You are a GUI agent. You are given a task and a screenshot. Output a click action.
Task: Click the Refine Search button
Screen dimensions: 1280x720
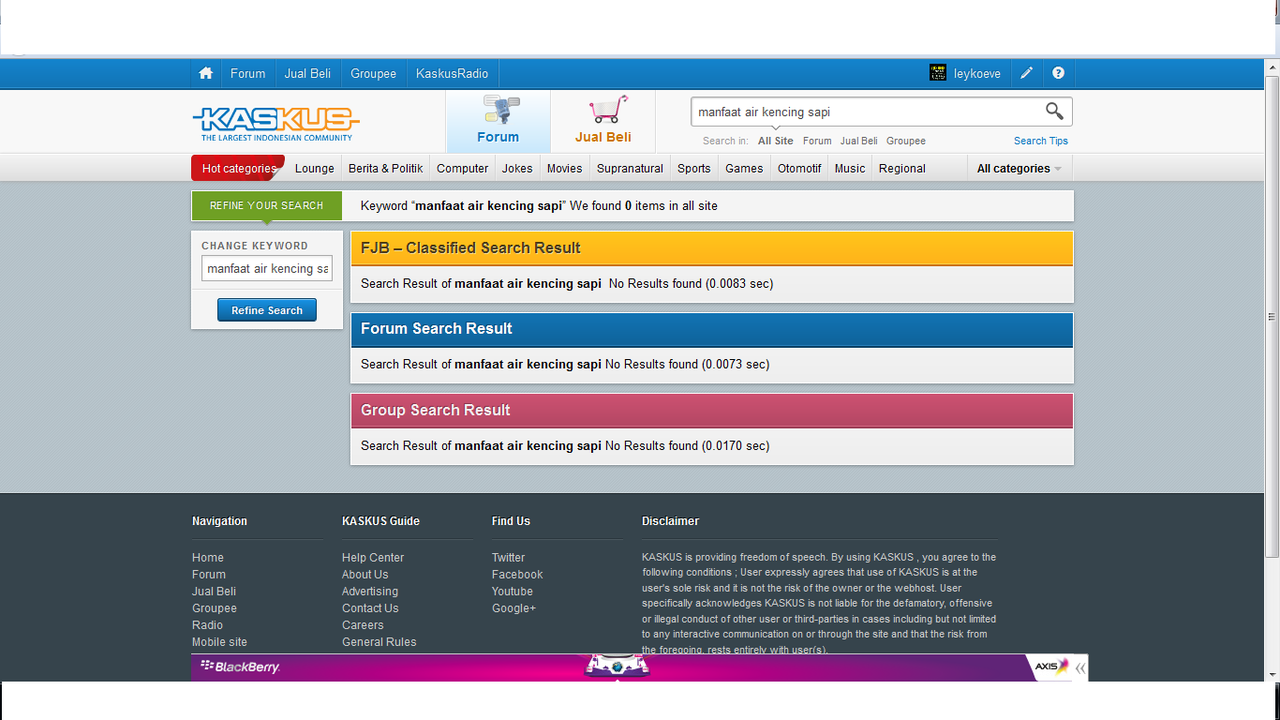tap(267, 310)
